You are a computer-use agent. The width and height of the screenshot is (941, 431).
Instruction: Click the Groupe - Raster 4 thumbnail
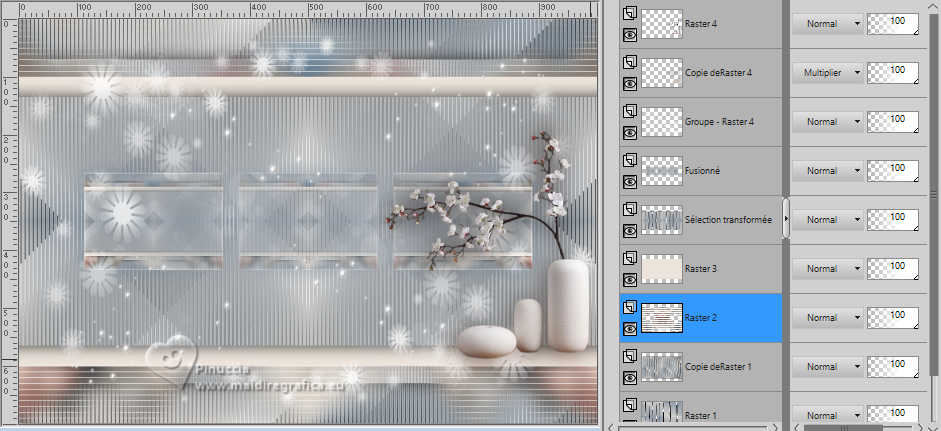(x=662, y=122)
